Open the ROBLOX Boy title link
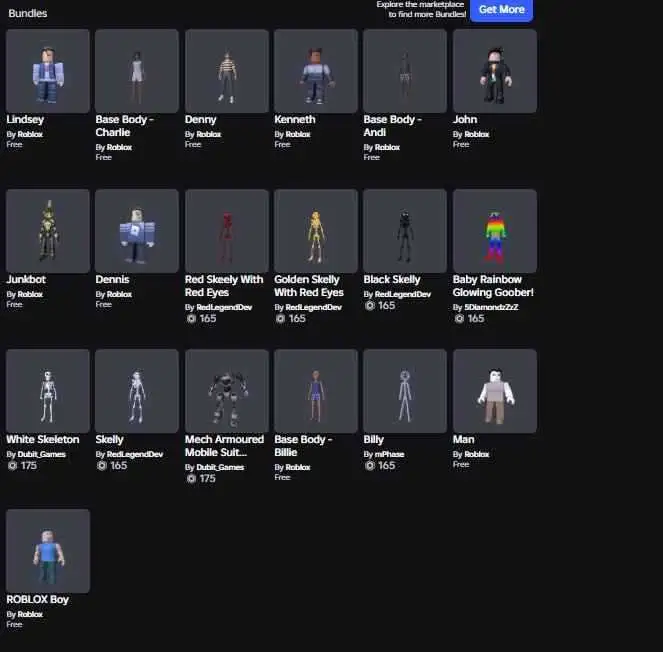This screenshot has width=663, height=652. click(37, 600)
